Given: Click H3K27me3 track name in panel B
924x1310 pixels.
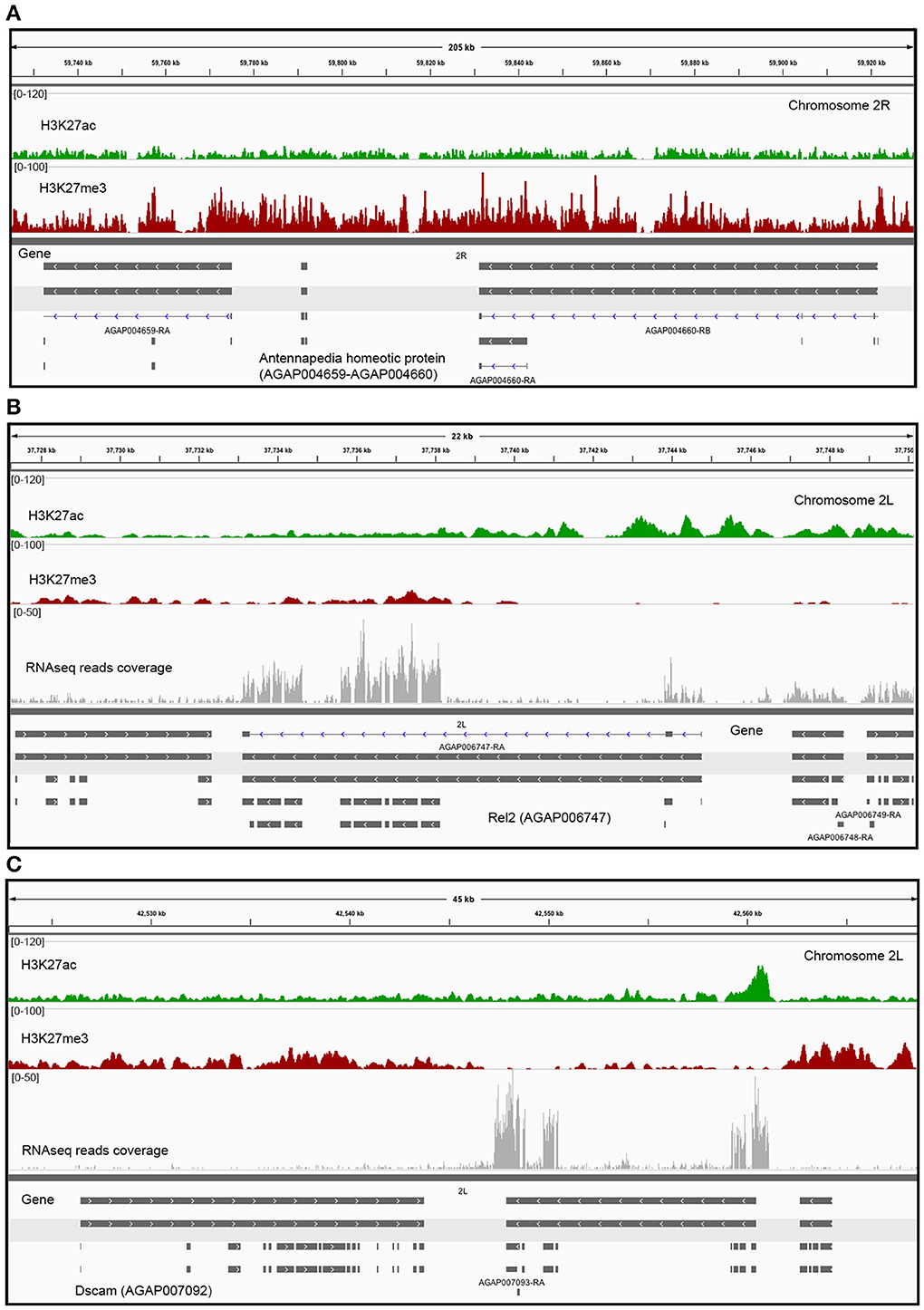Looking at the screenshot, I should (x=63, y=580).
